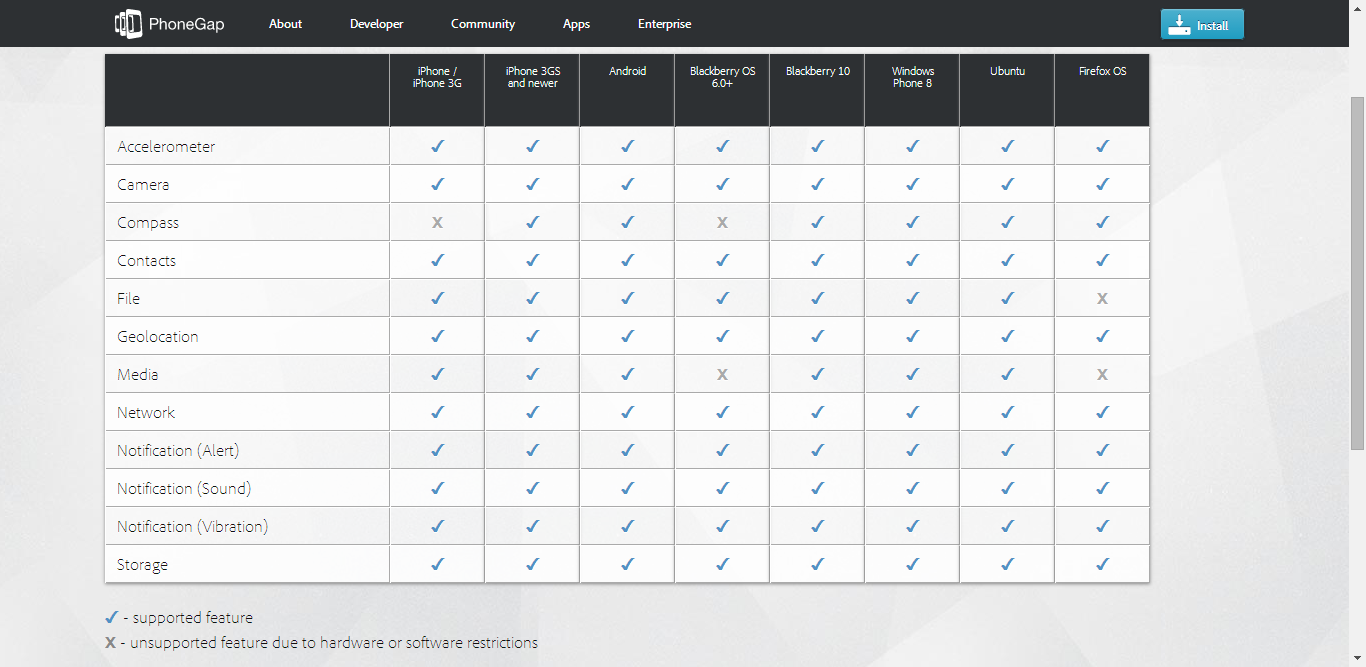1366x667 pixels.
Task: Click the Network checkmark under iPhone 3GS
Action: [x=532, y=412]
